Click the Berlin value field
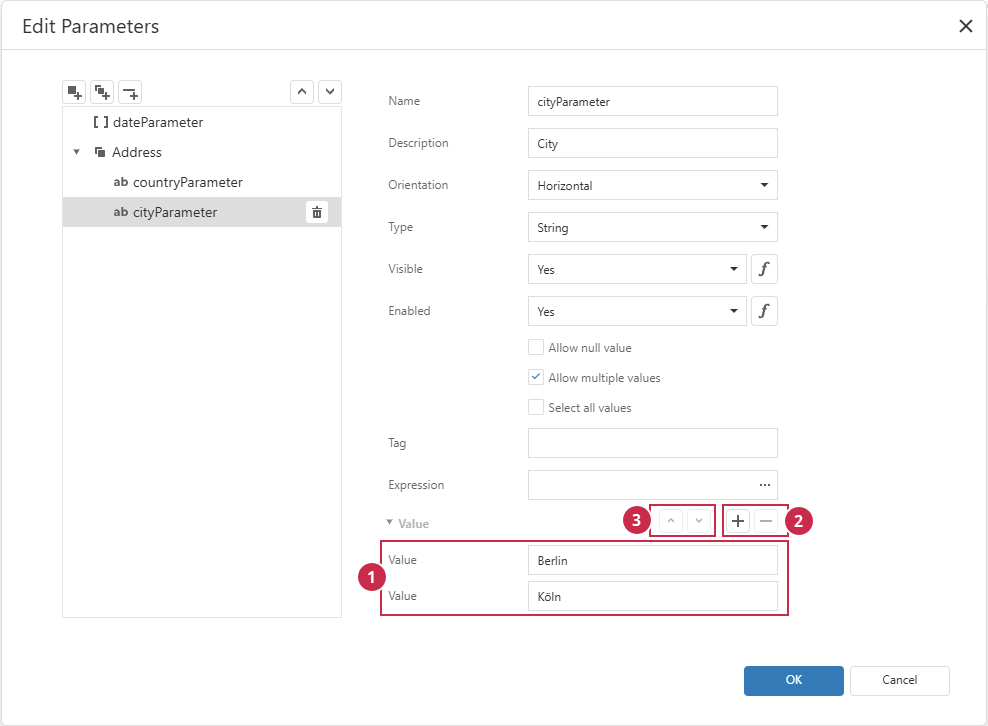 pos(653,560)
